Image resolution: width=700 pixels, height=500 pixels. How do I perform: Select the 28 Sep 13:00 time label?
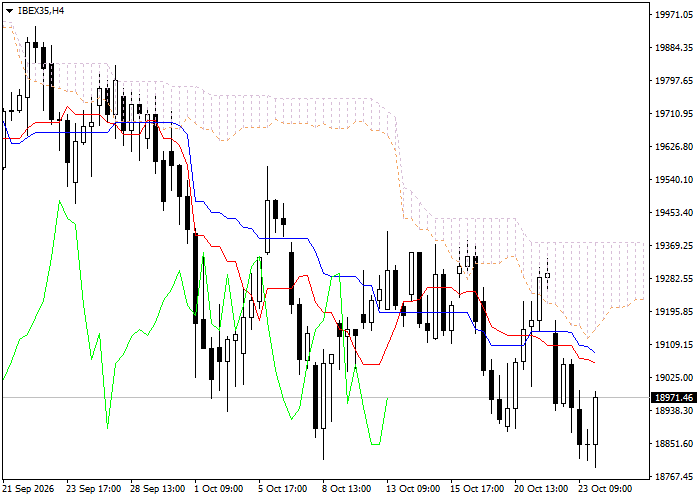point(158,489)
